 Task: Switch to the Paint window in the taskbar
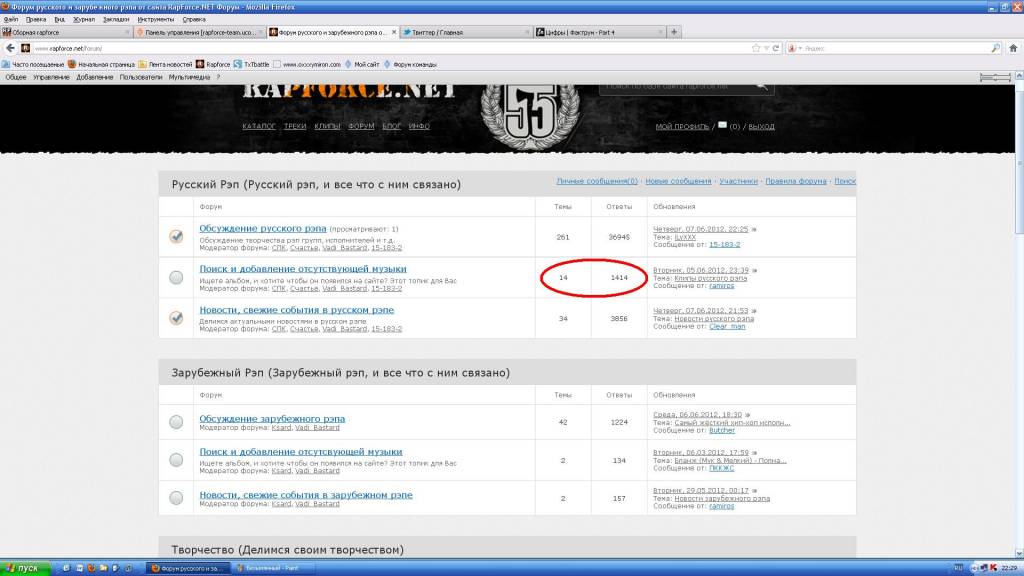(x=274, y=568)
